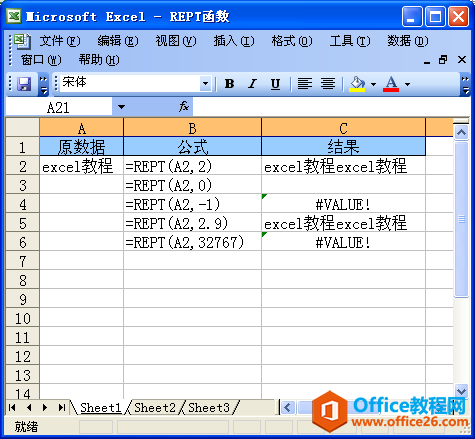
Task: Toggle Bold formatting
Action: (x=229, y=84)
